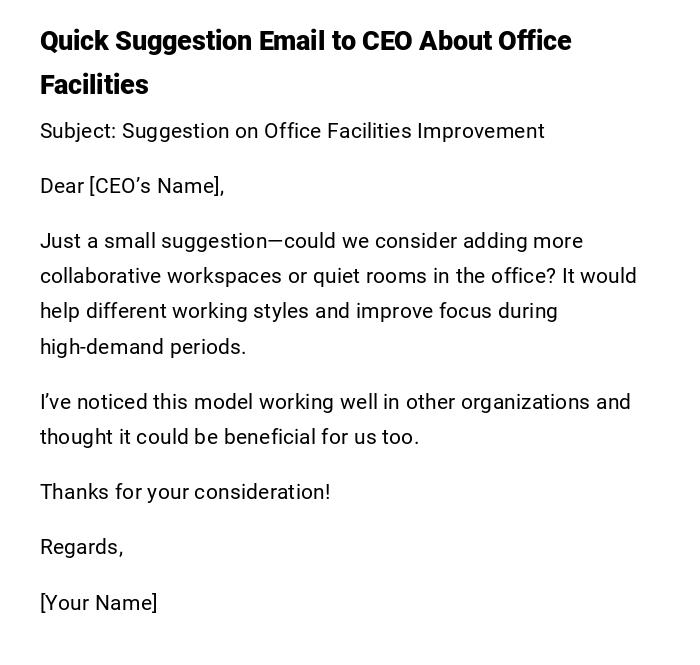Click 'Office Facilities Improvement' in the subject line

(x=404, y=131)
